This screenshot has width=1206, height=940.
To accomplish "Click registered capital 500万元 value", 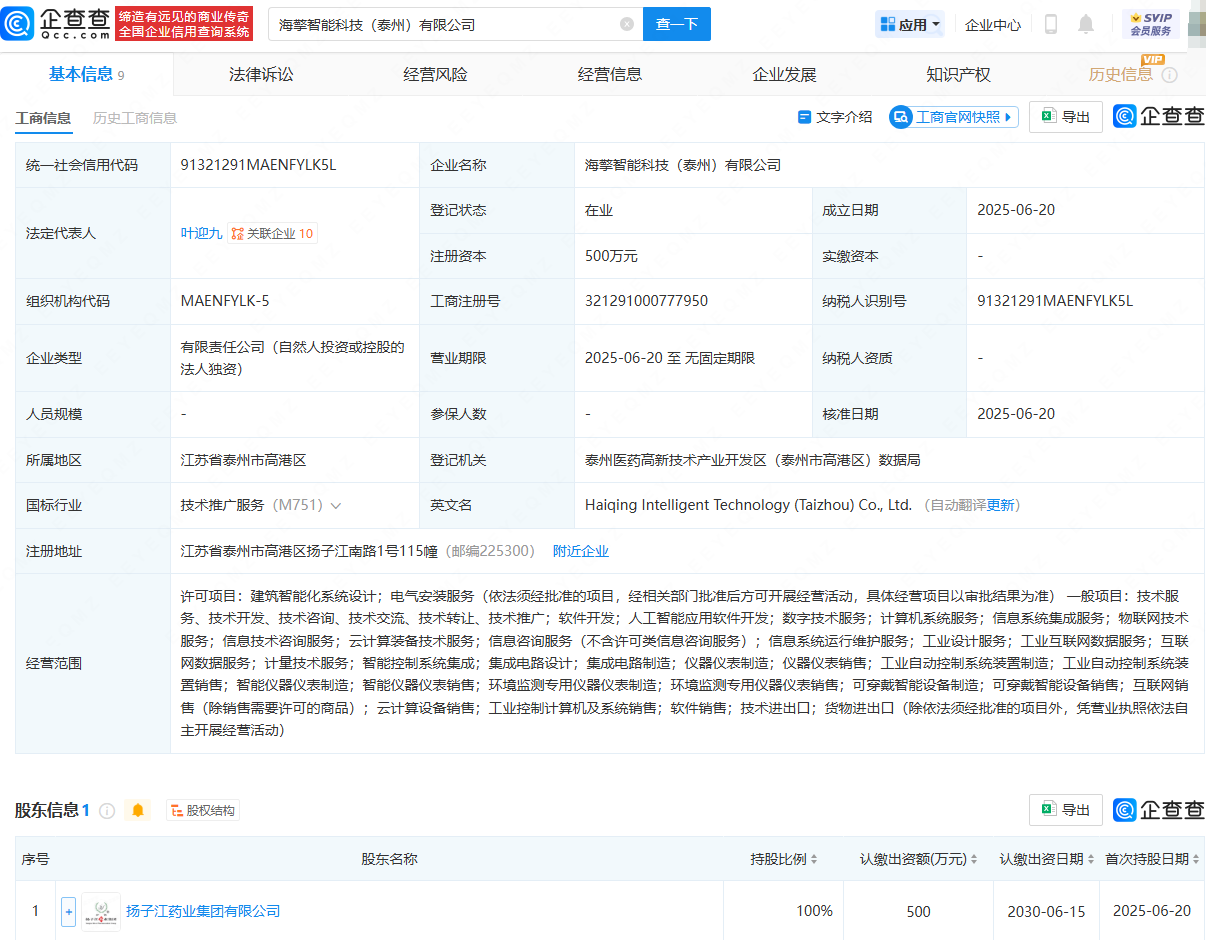I will (611, 256).
